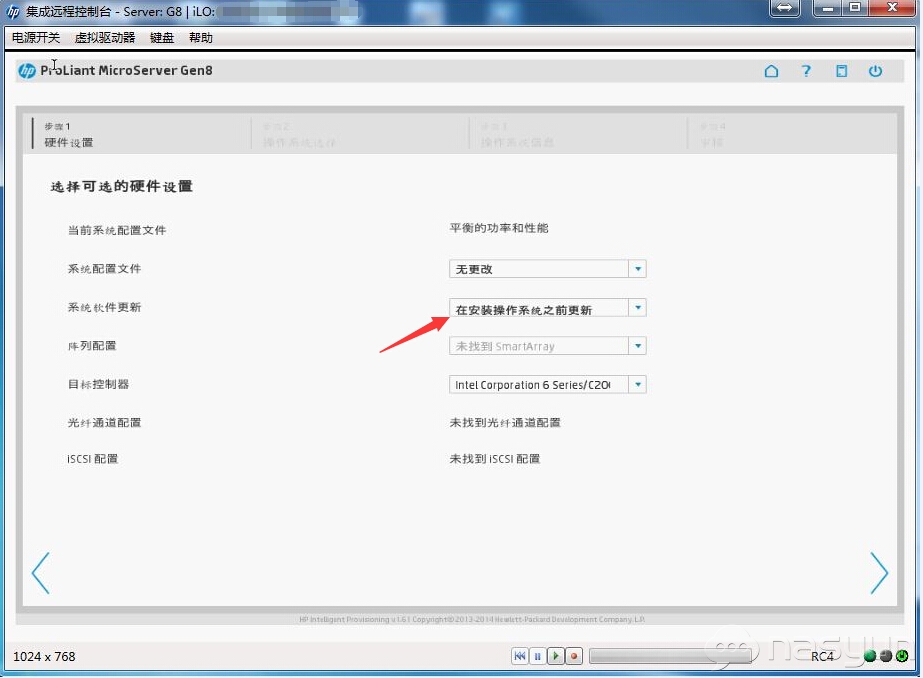This screenshot has height=678, width=923.
Task: Close the remote console window
Action: pos(892,8)
